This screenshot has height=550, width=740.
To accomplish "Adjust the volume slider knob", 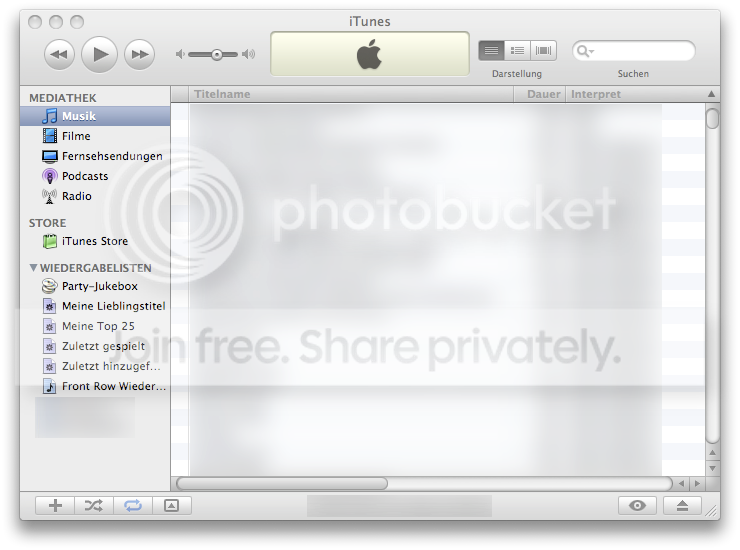I will (x=217, y=55).
